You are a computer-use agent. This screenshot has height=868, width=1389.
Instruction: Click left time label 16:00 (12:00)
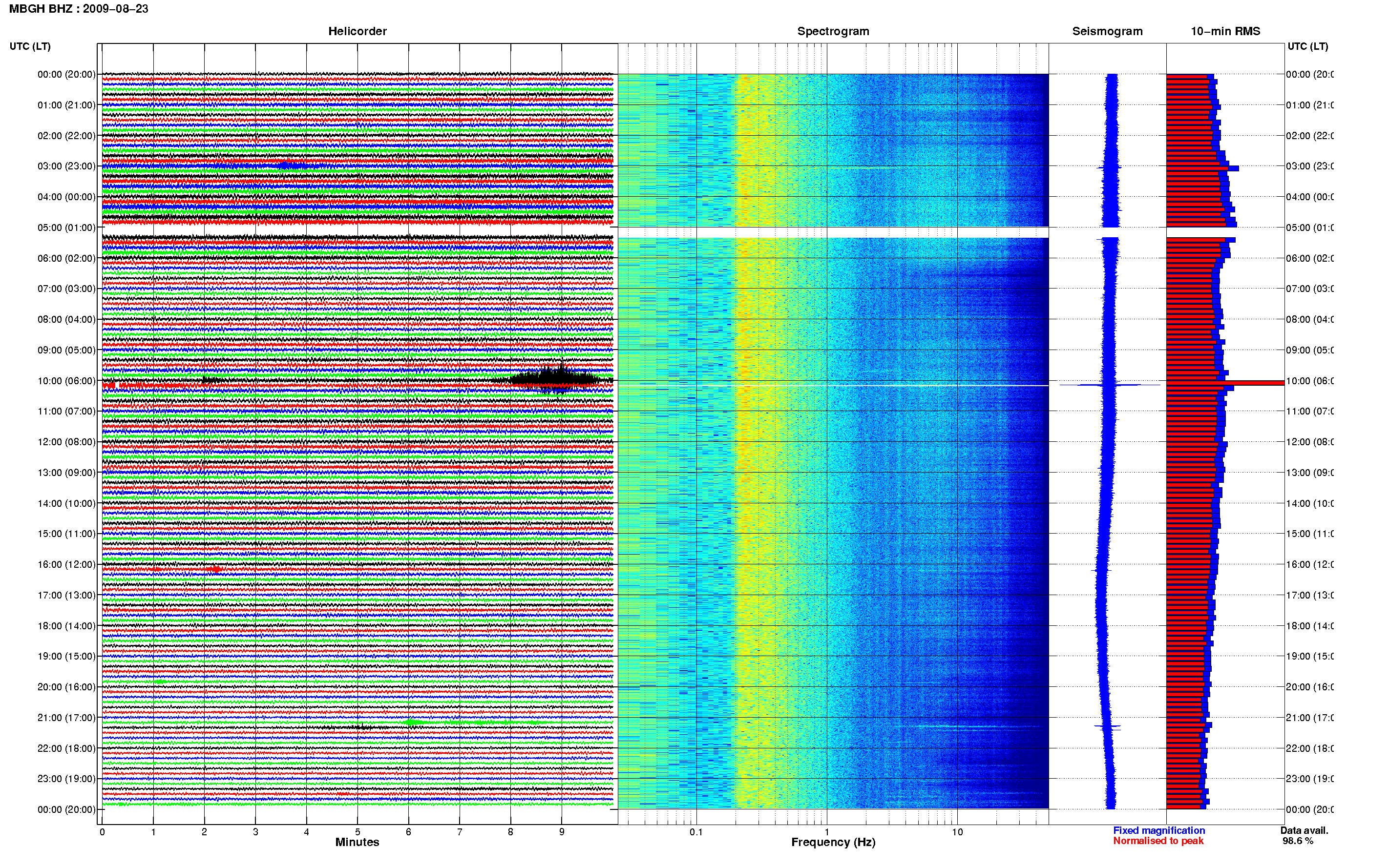point(66,564)
